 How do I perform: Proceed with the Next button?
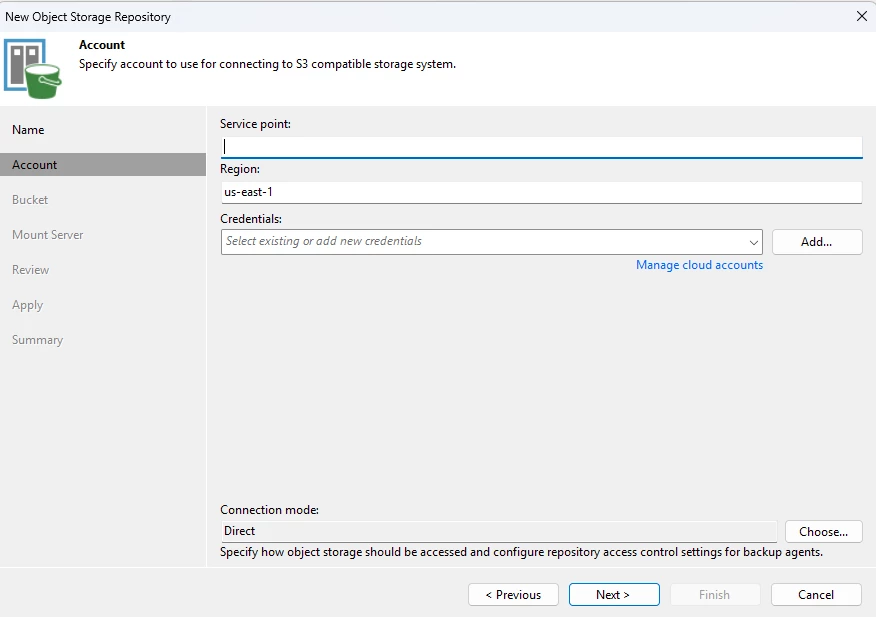[x=614, y=595]
